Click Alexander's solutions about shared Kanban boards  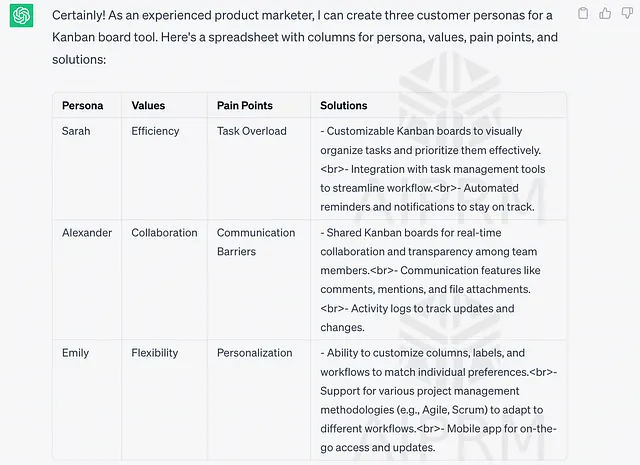coord(430,280)
